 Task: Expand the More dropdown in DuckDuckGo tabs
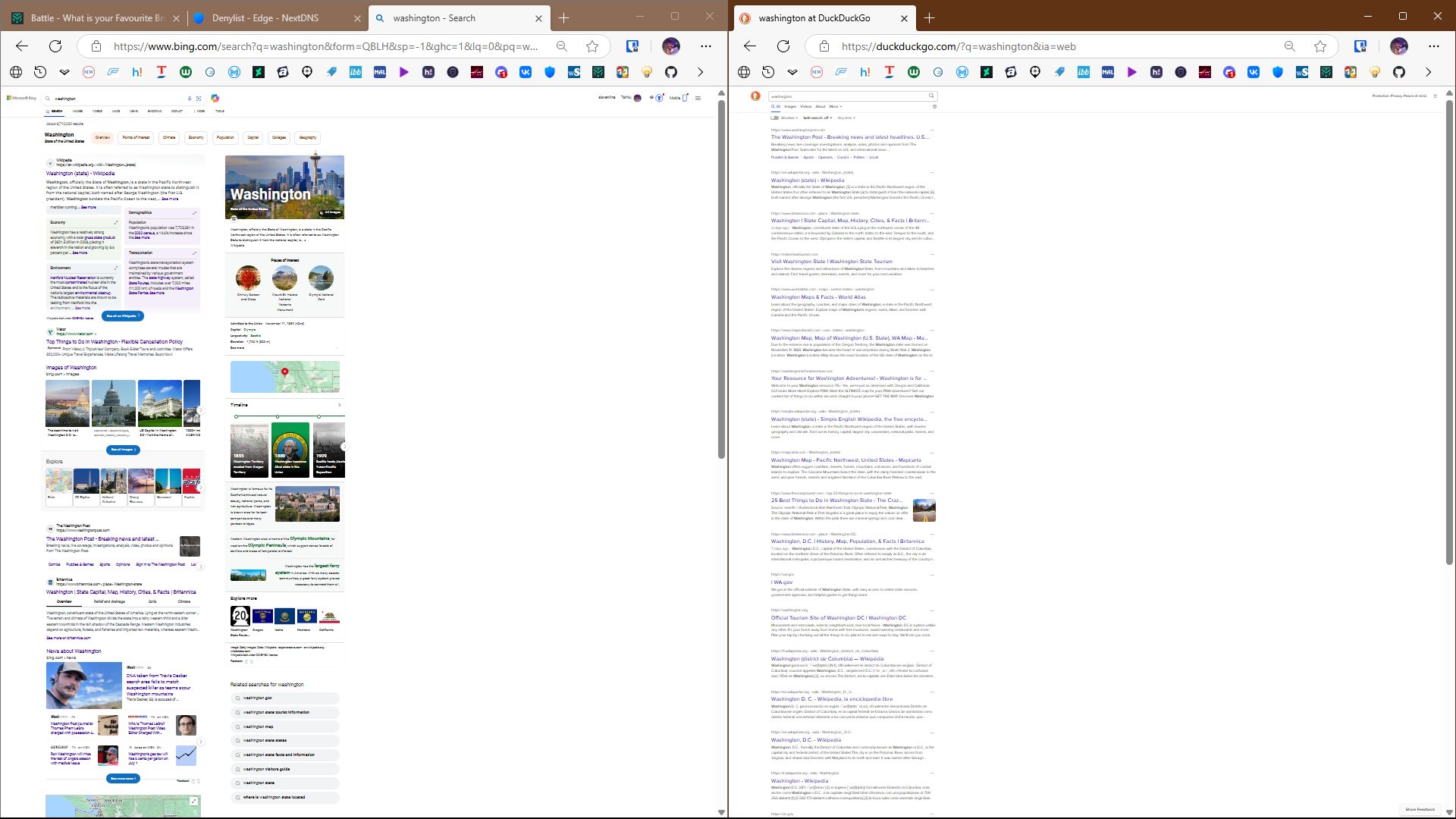(x=836, y=106)
